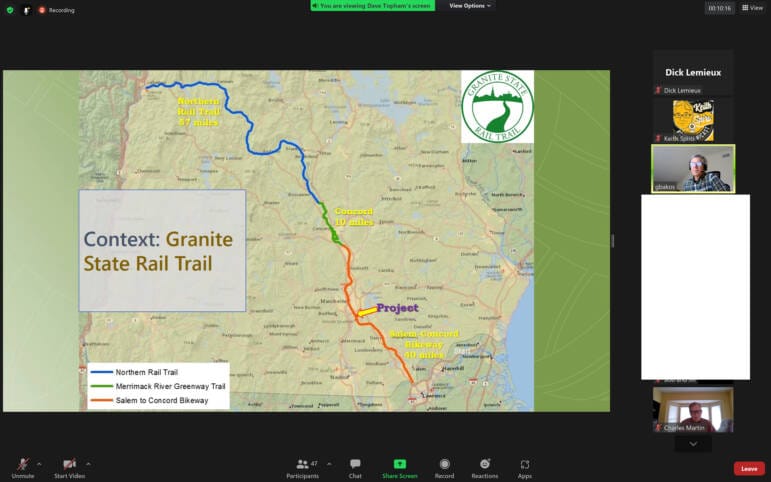Image resolution: width=771 pixels, height=482 pixels.
Task: Click the Granite State Rail Trail logo
Action: click(497, 107)
